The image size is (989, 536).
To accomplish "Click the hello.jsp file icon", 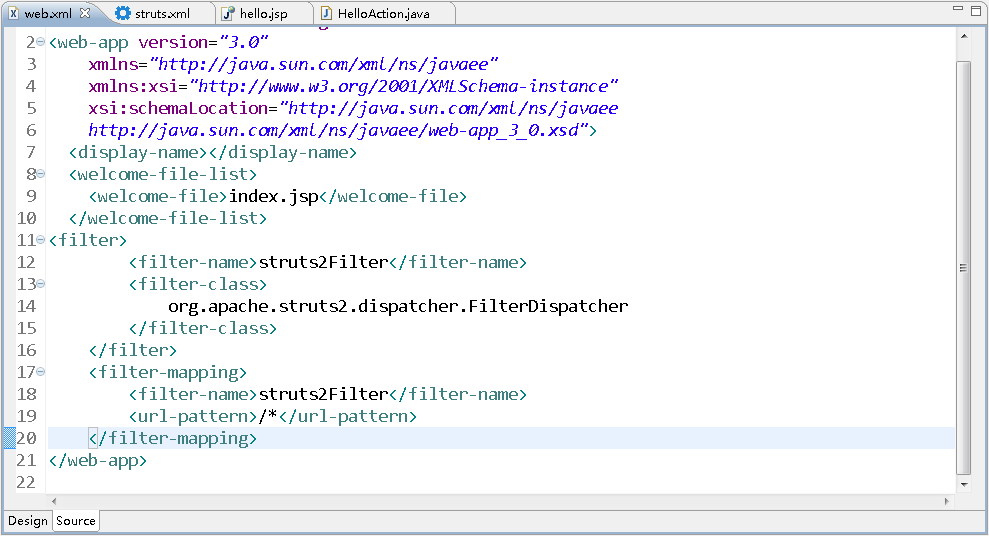I will 228,13.
